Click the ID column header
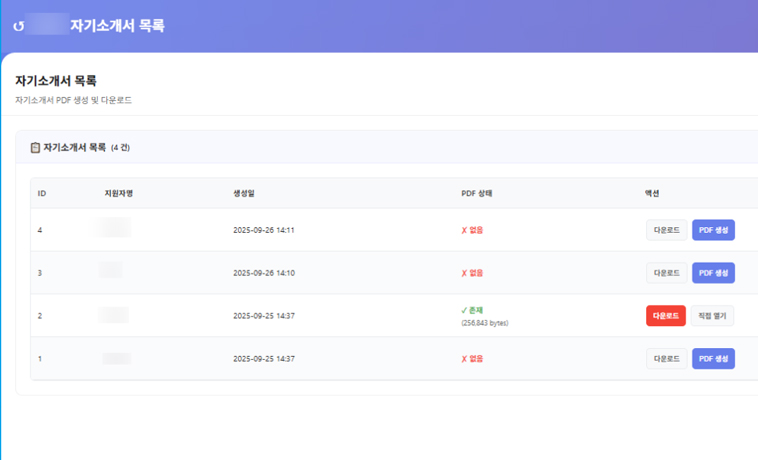Screen dimensions: 758x460 tap(42, 193)
